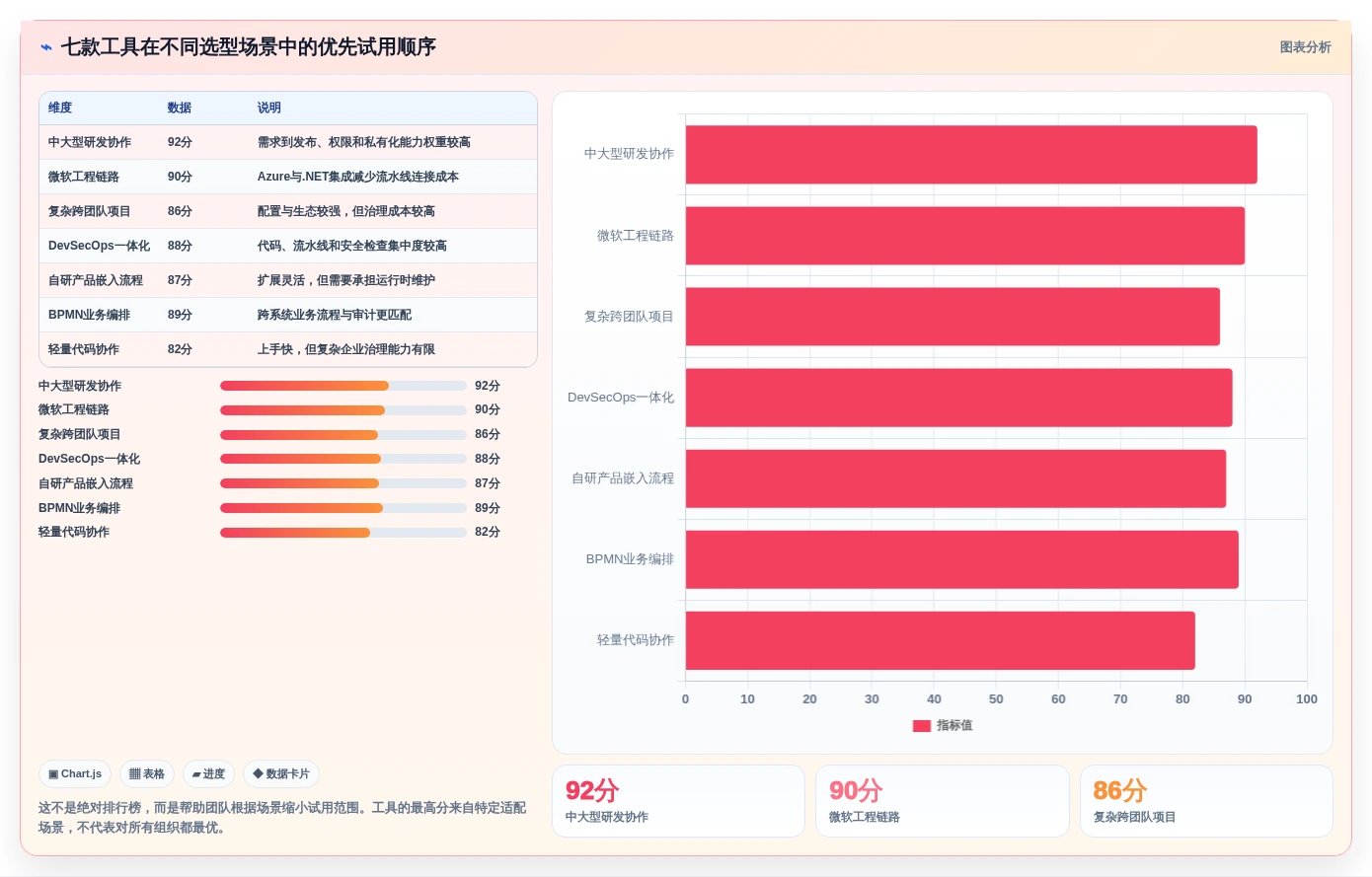Viewport: 1372px width, 877px height.
Task: Click the 中大型研发协作 chart bar
Action: point(971,155)
